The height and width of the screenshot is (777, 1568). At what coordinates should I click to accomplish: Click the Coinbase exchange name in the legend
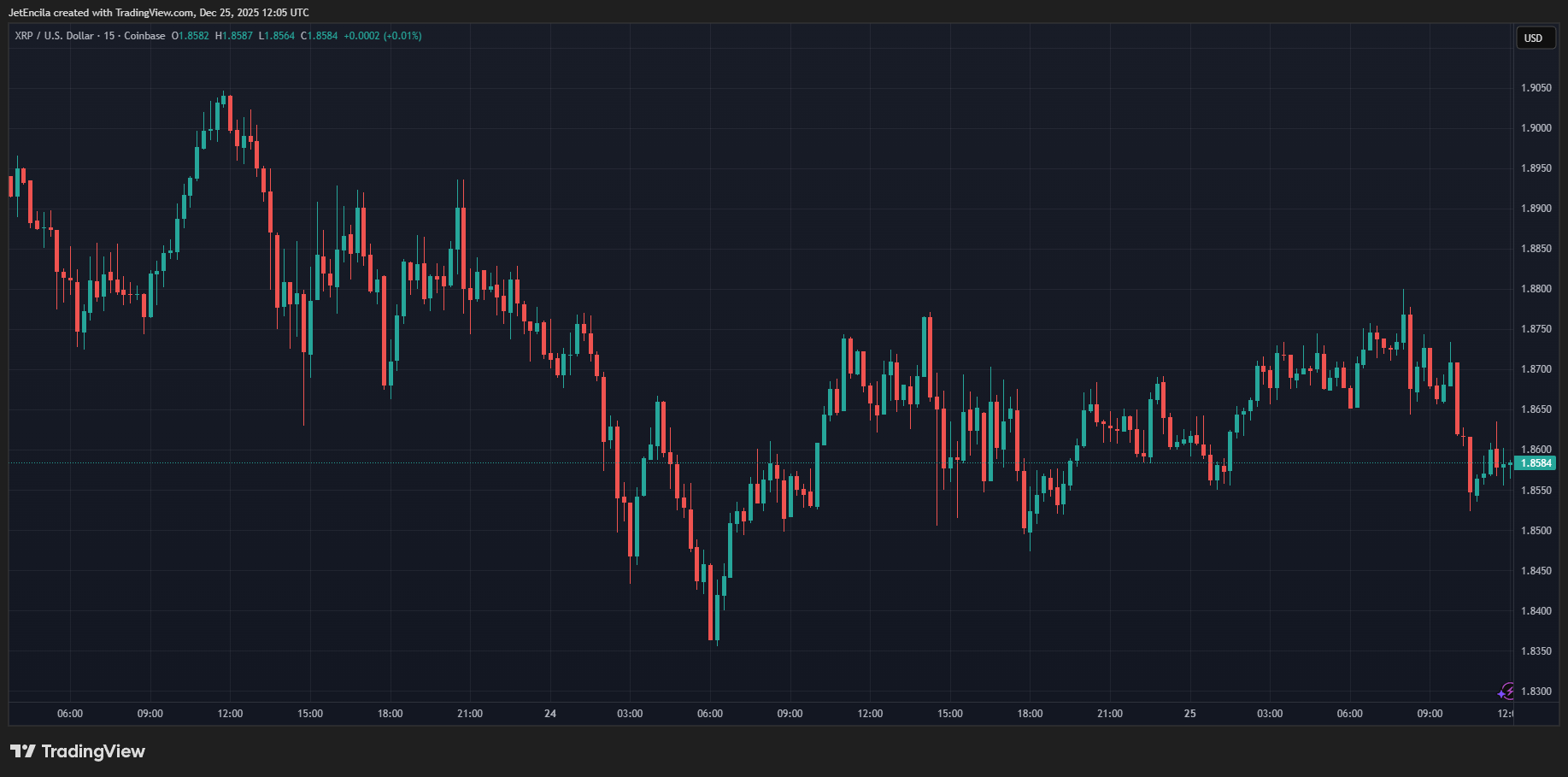click(144, 36)
